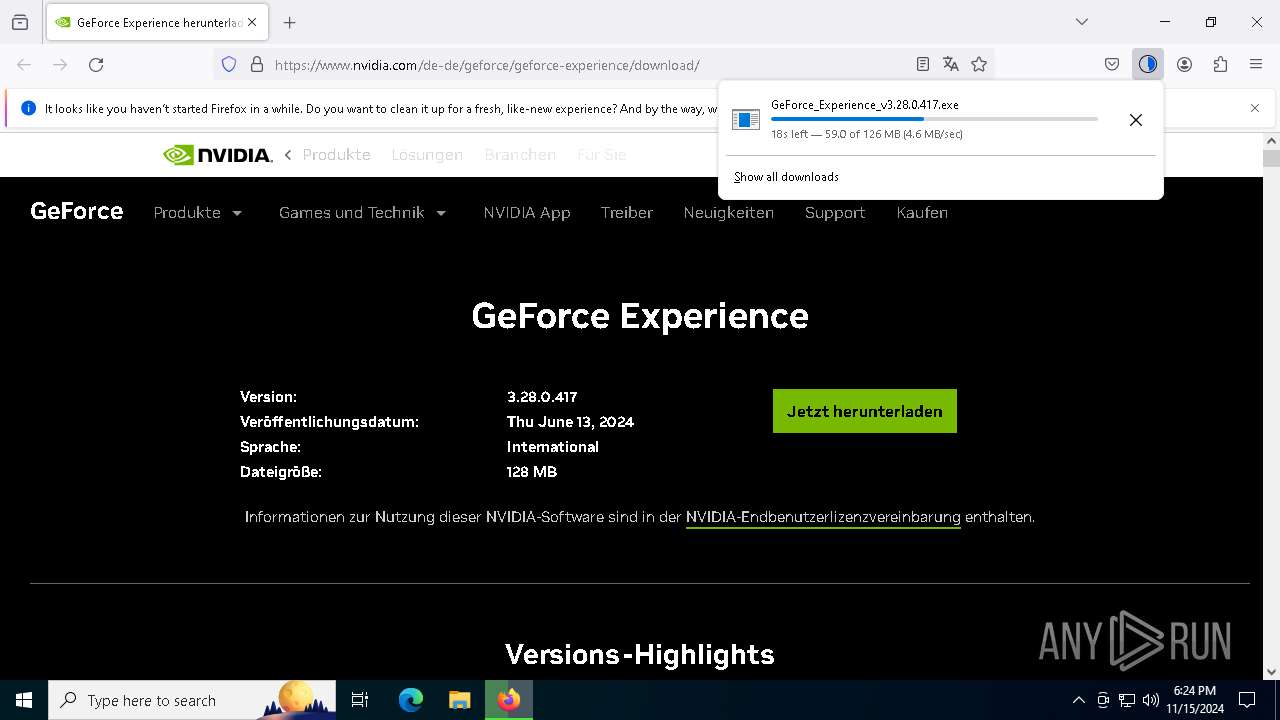Viewport: 1280px width, 720px height.
Task: Click Firefox taskbar icon
Action: (509, 700)
